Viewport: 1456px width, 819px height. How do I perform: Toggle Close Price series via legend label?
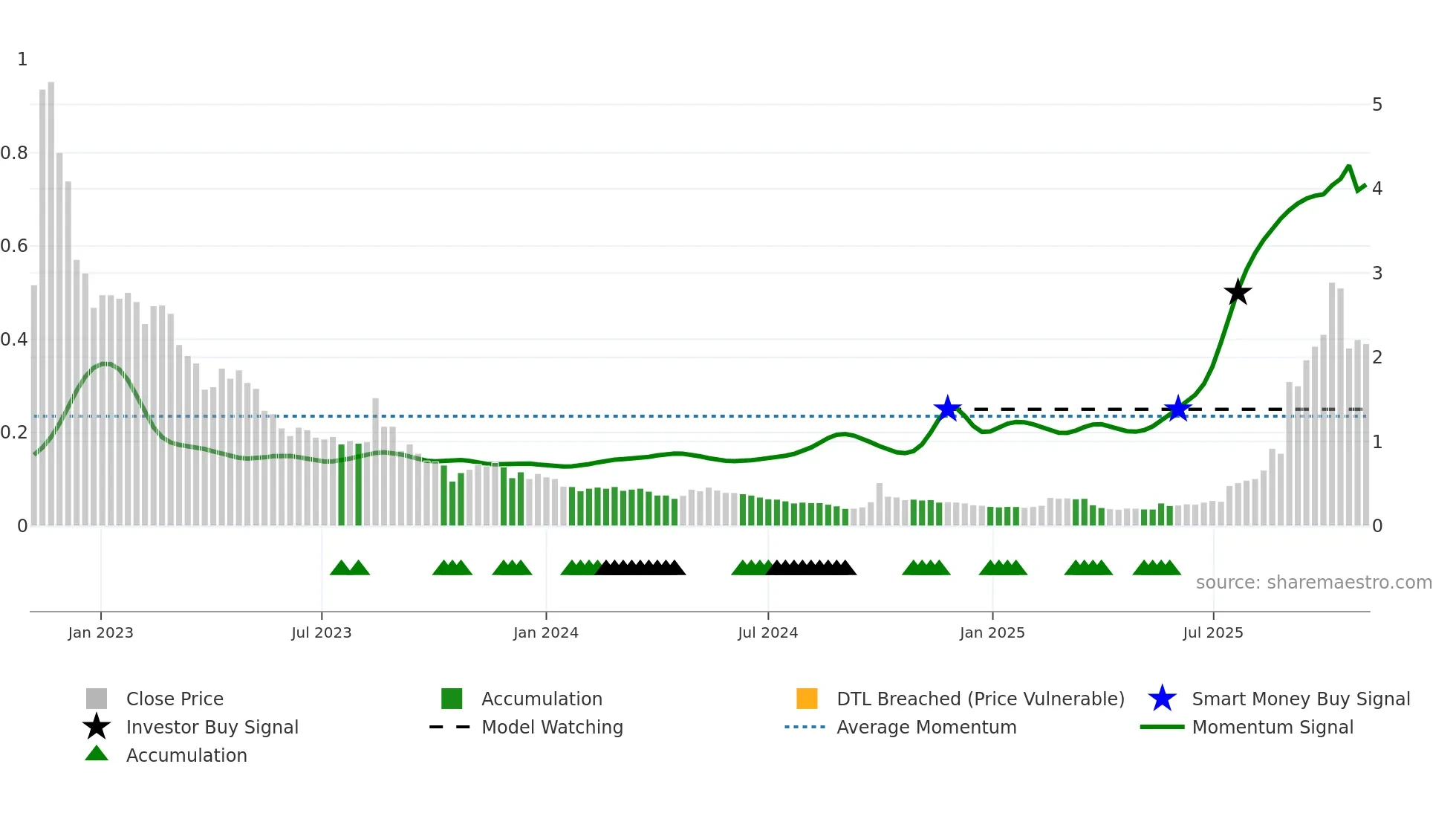tap(175, 699)
